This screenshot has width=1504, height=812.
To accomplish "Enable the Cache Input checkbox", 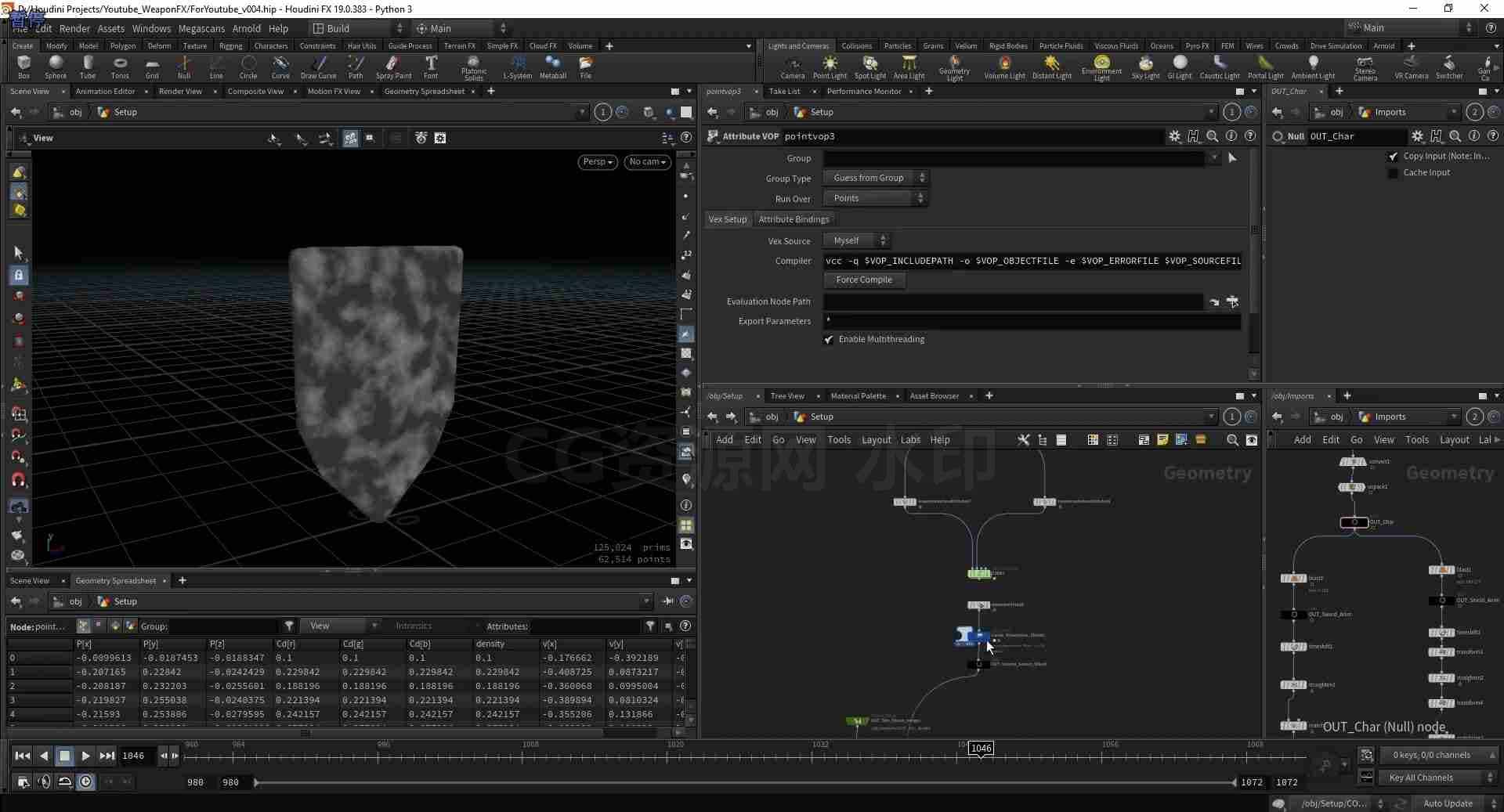I will coord(1393,173).
